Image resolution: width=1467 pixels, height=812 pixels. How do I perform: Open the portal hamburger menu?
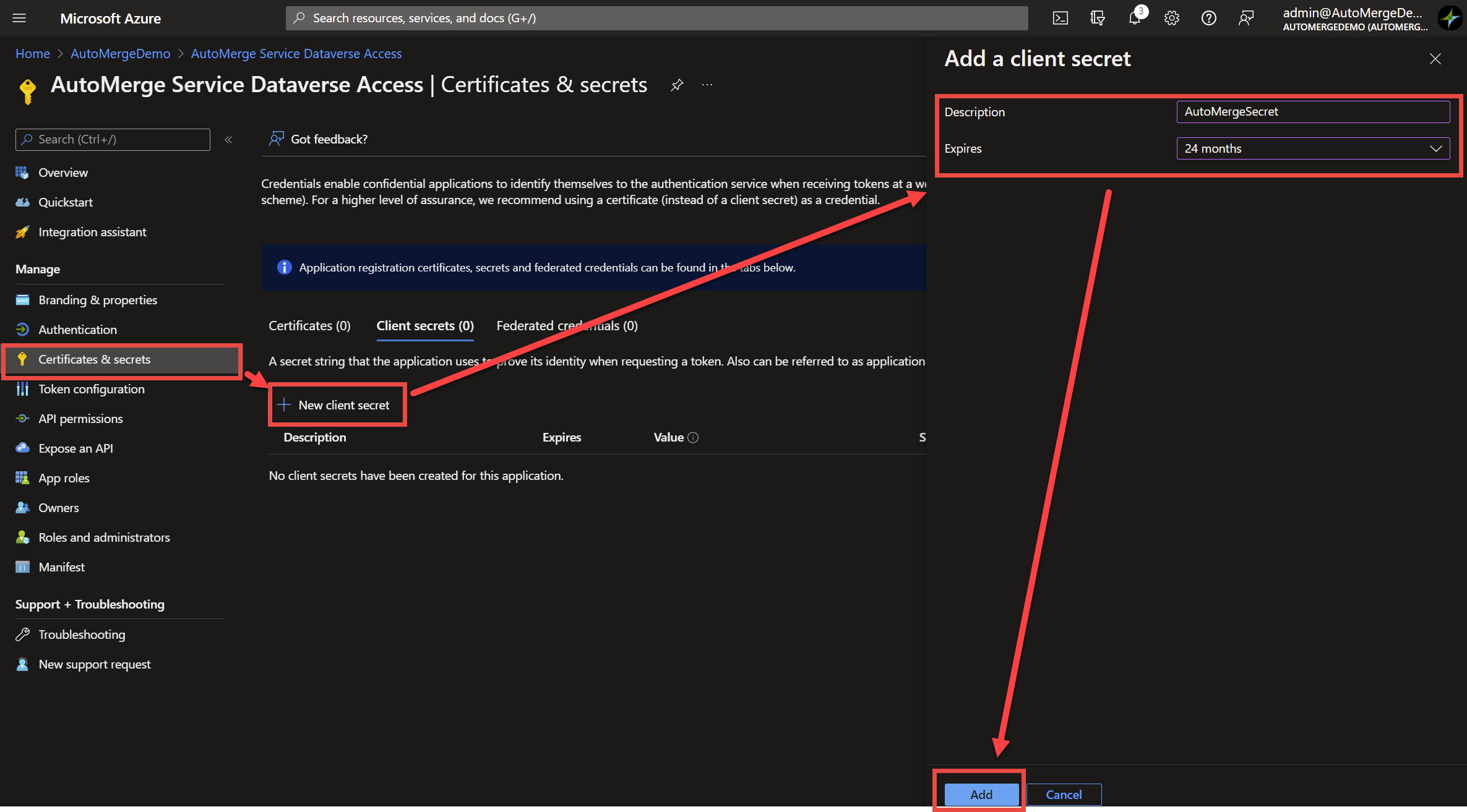19,18
